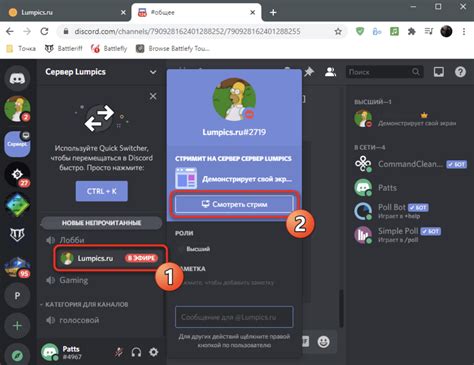Open the help question mark icon

(x=460, y=72)
